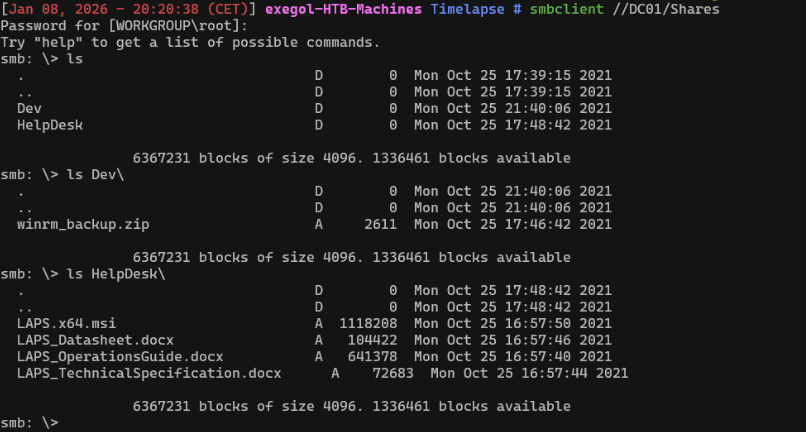Click the Dev directory in the first listing

29,108
